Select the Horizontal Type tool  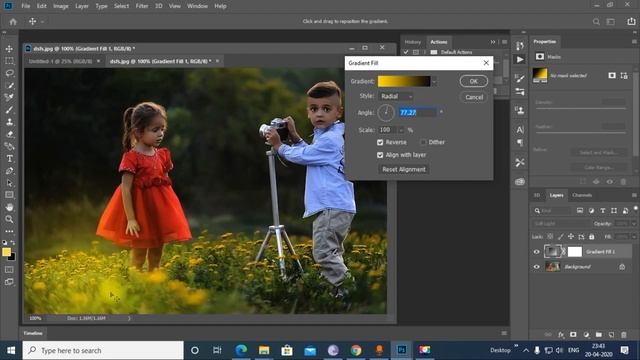(9, 158)
